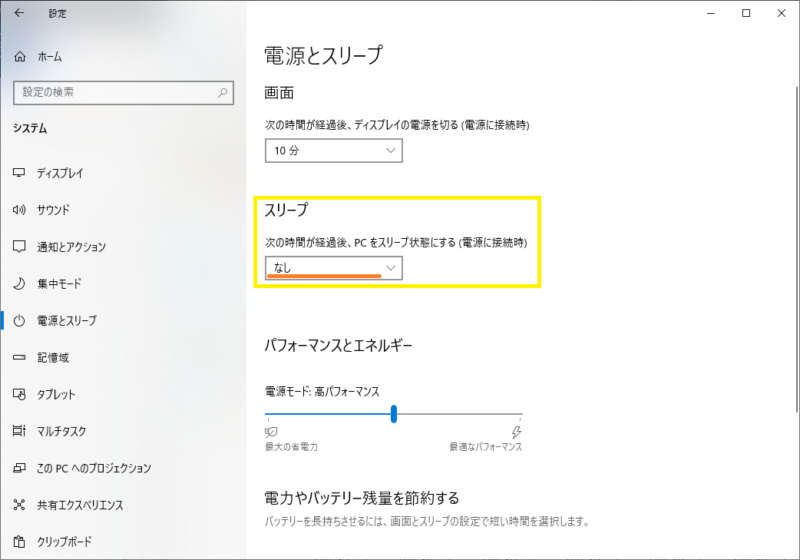Click the サウンド speaker icon
800x560 pixels.
click(19, 210)
